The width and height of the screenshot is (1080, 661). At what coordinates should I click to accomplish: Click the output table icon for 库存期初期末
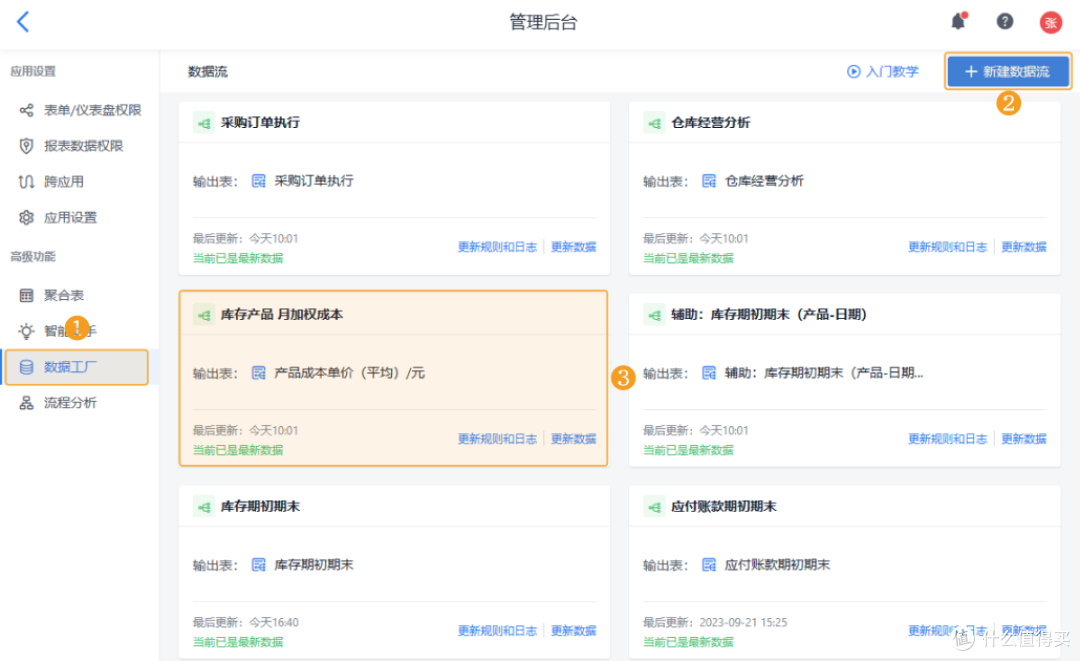tap(258, 565)
